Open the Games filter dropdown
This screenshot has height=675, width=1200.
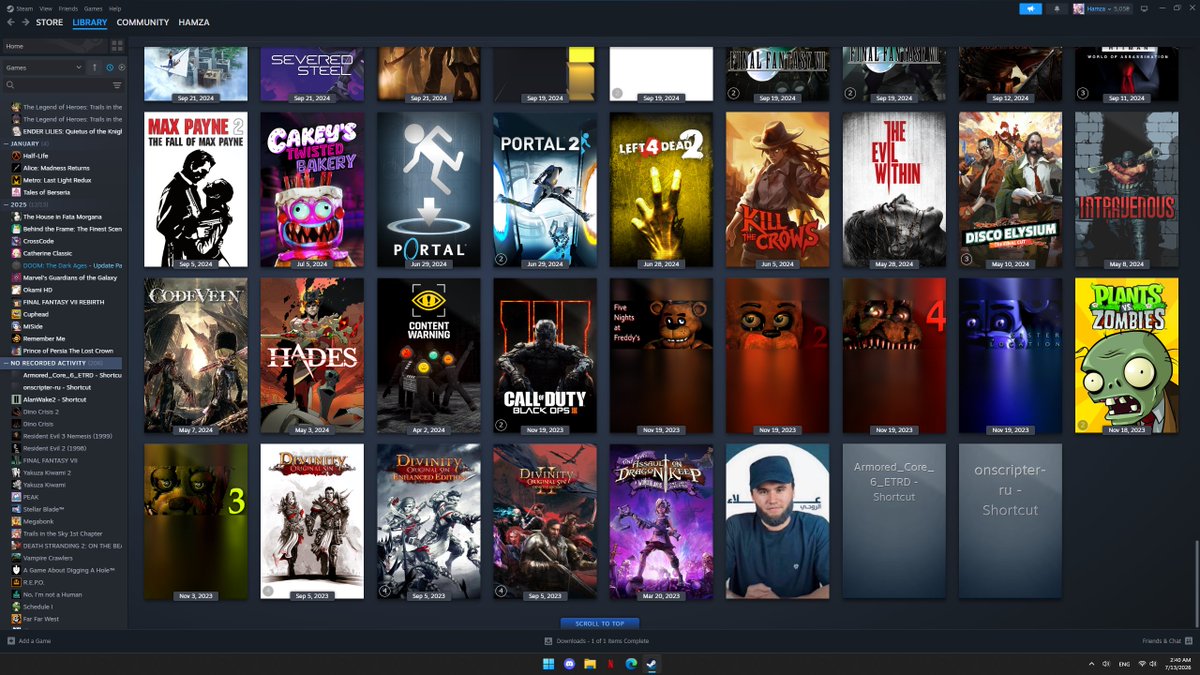click(x=44, y=67)
